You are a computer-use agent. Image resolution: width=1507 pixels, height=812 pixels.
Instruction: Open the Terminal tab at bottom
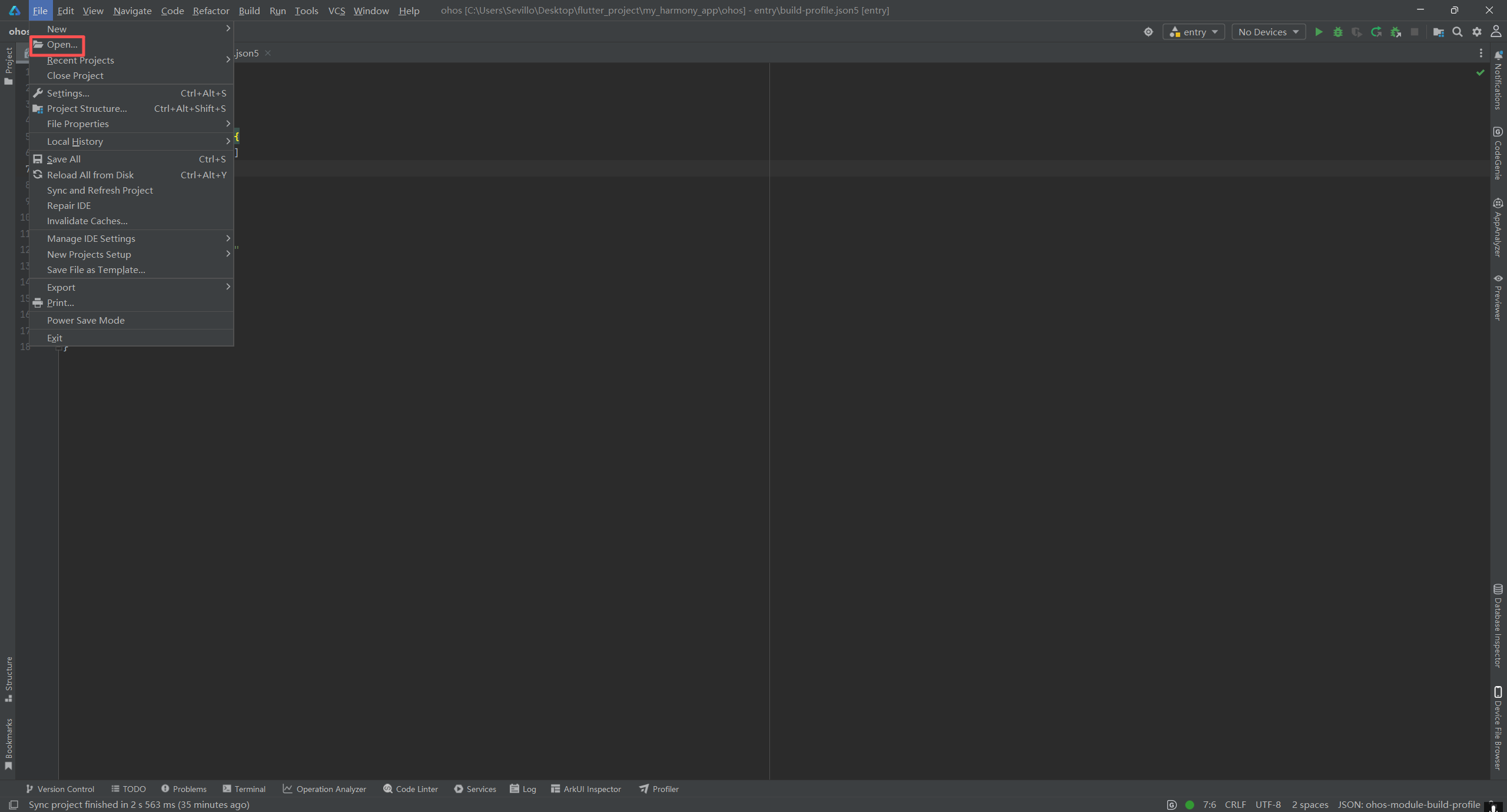point(244,789)
